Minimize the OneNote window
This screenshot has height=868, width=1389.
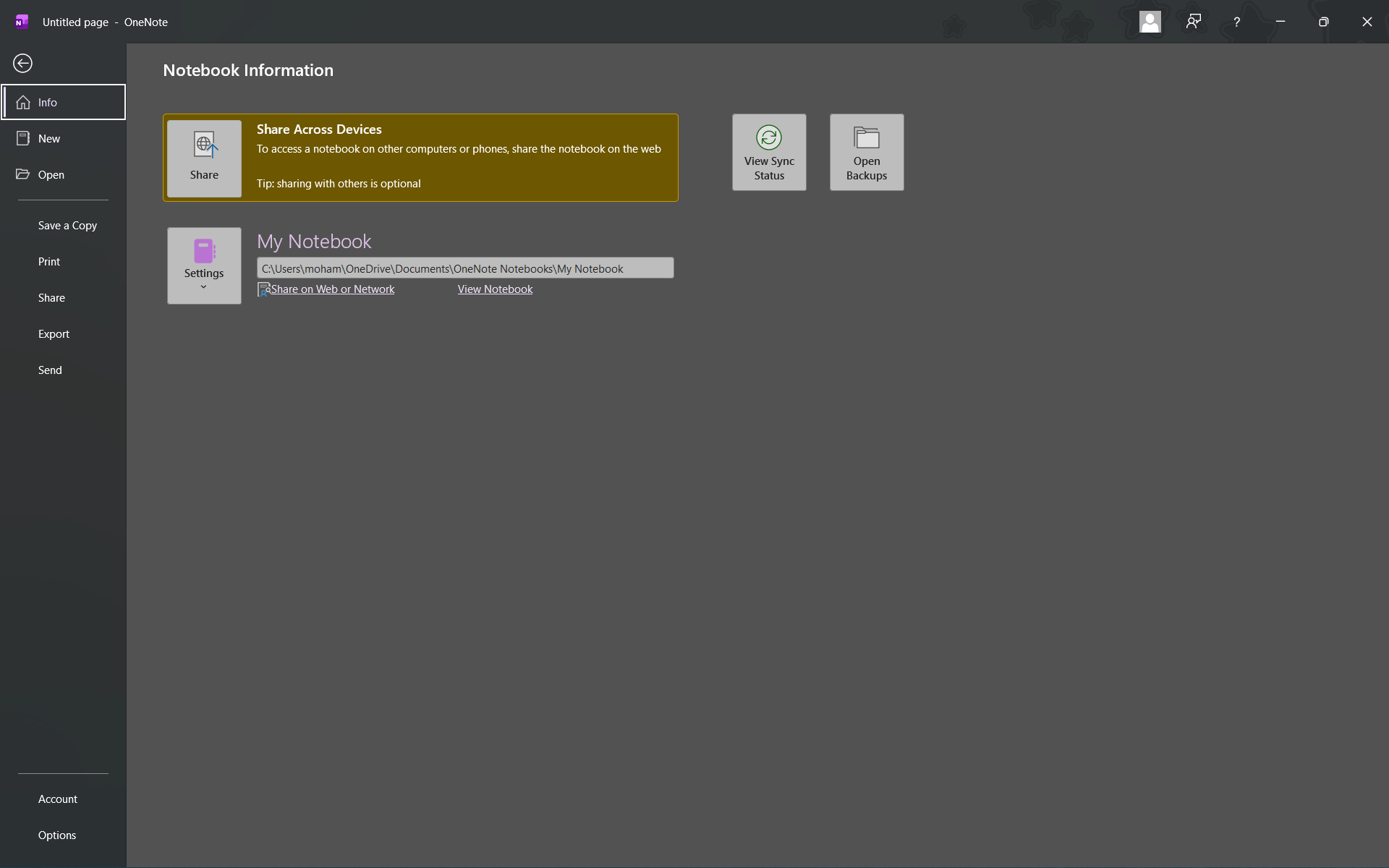[1280, 22]
